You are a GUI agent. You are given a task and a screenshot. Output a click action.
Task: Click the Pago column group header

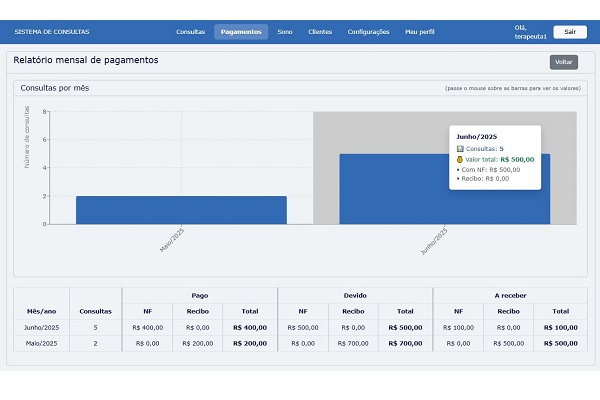point(199,295)
